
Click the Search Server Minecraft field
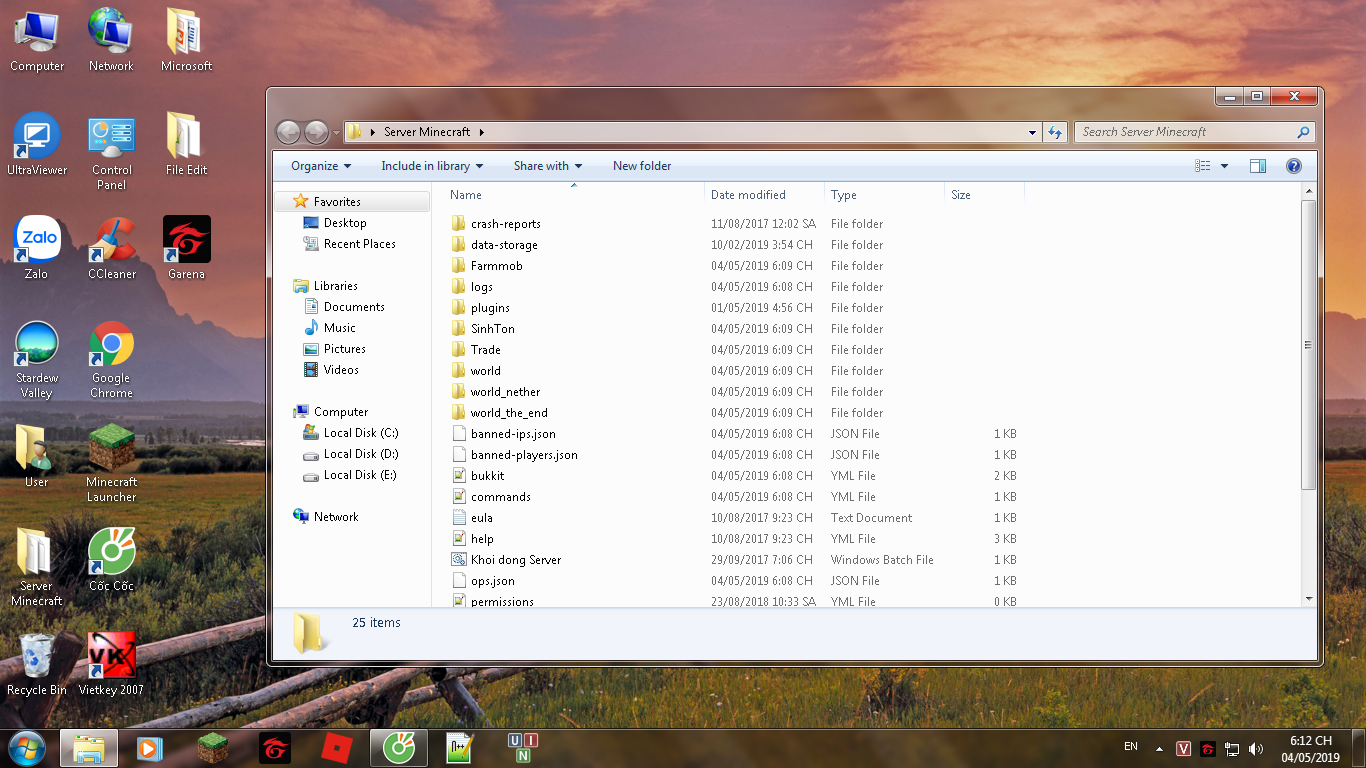(x=1185, y=132)
